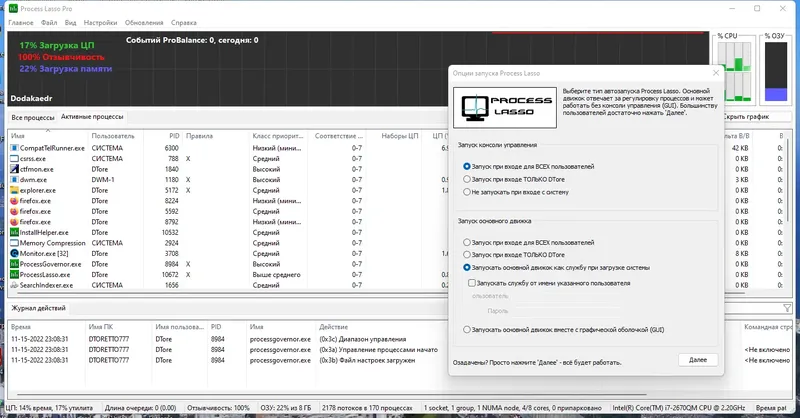Sort by Наборы ЦП column header
Viewport: 800px width, 418px height.
393,136
